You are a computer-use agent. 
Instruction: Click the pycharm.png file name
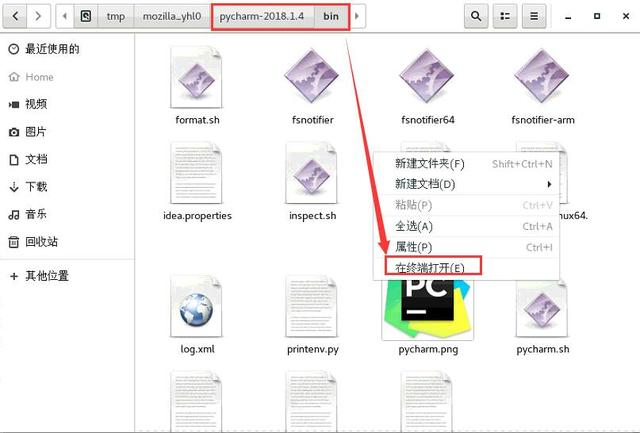pos(428,349)
